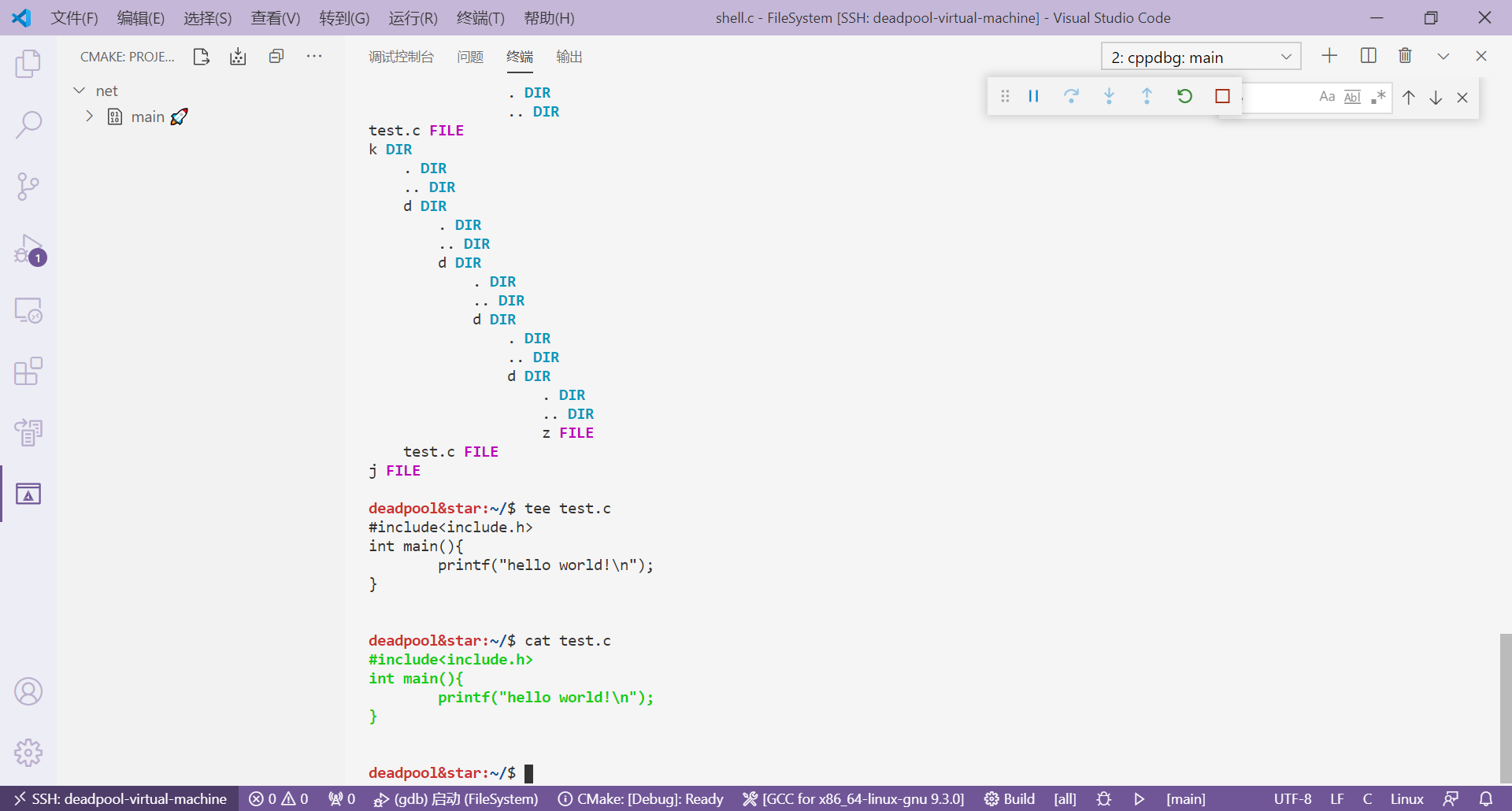Close the terminal find widget
Viewport: 1512px width, 811px height.
pyautogui.click(x=1462, y=98)
